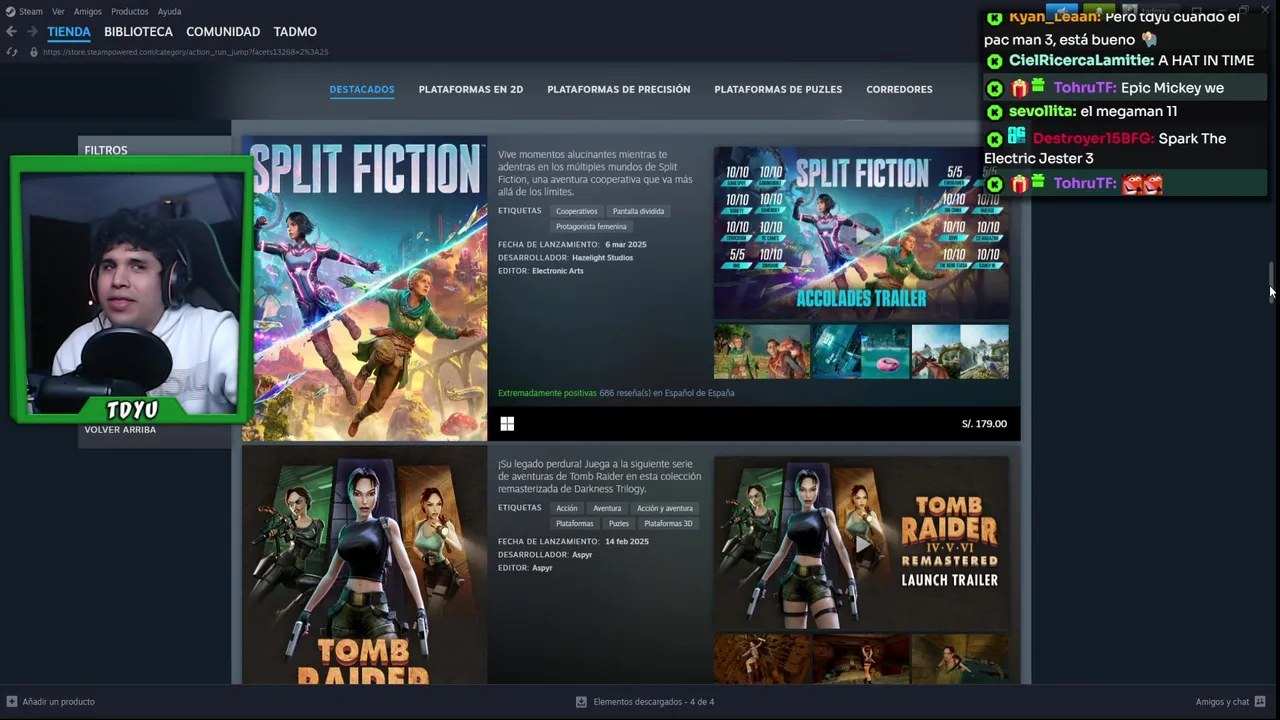
Task: Click the Acción tag on Tomb Raider
Action: point(567,508)
